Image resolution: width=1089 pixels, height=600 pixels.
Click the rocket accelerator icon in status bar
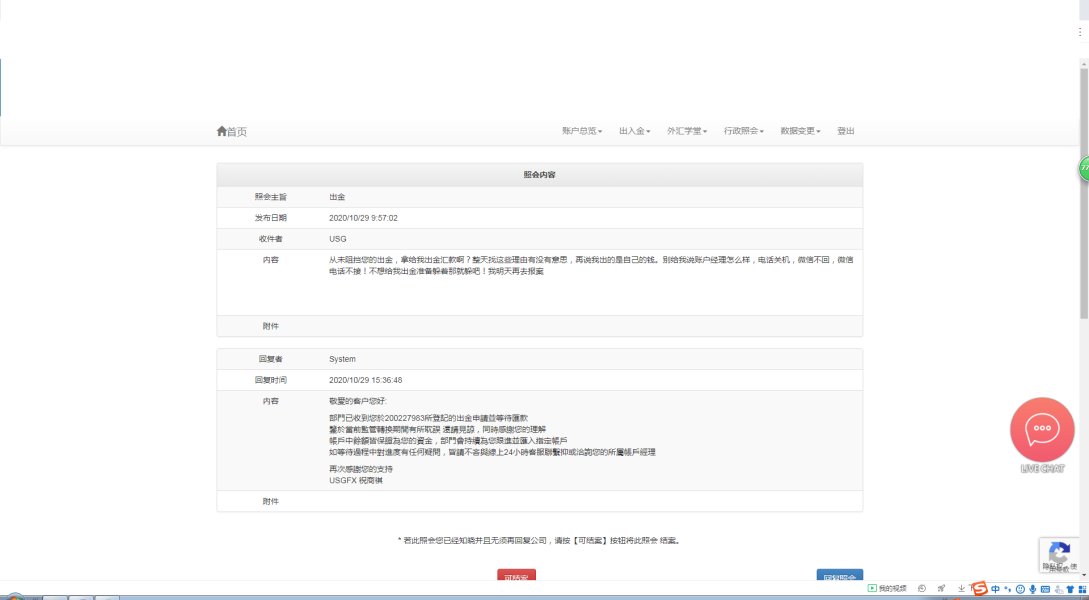[x=941, y=589]
